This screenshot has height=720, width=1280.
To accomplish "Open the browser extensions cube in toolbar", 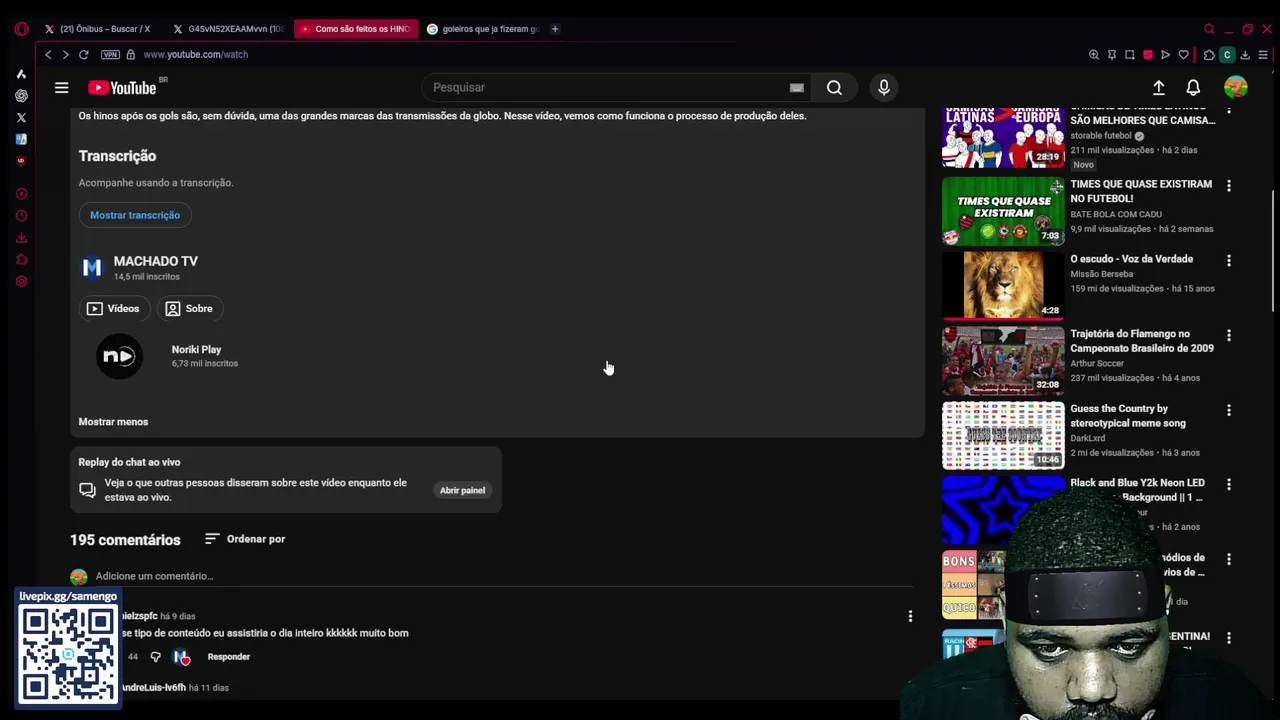I will [1209, 55].
